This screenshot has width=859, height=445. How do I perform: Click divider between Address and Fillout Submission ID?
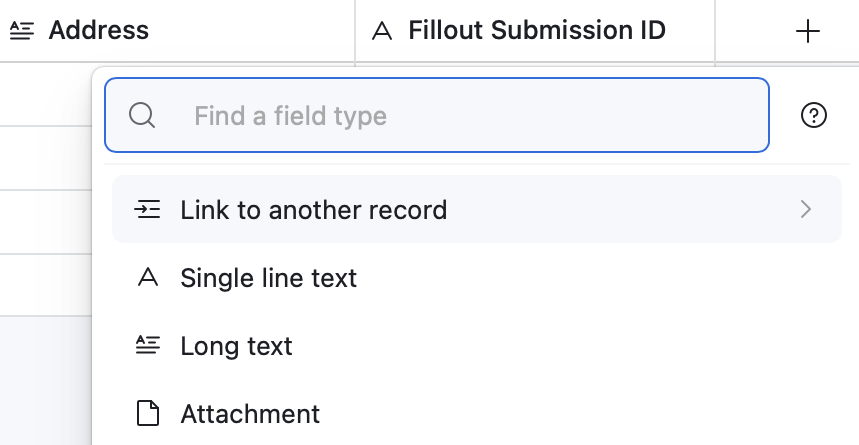coord(355,31)
